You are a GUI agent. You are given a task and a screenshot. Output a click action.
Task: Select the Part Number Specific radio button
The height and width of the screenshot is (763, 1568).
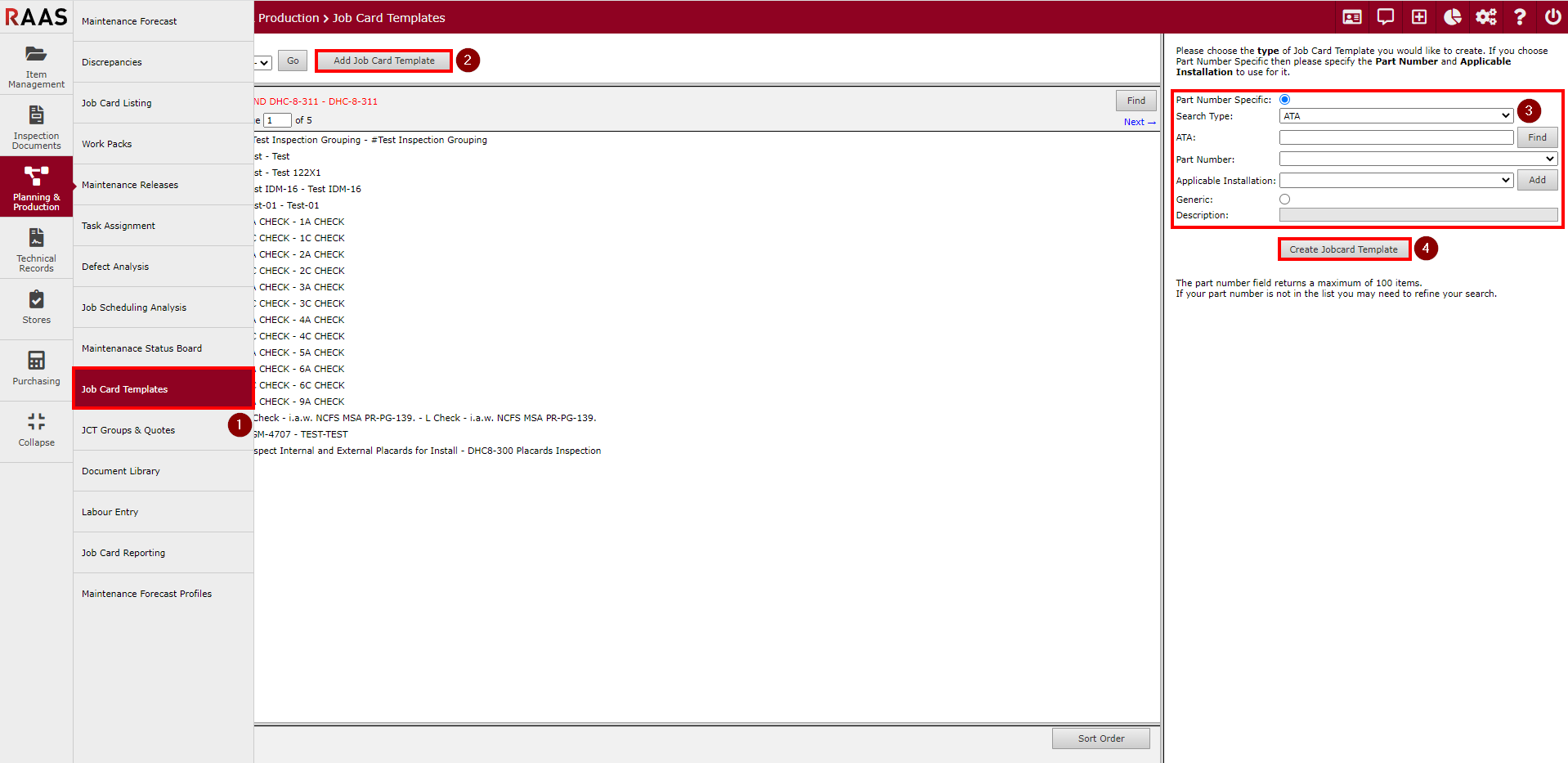click(x=1284, y=100)
